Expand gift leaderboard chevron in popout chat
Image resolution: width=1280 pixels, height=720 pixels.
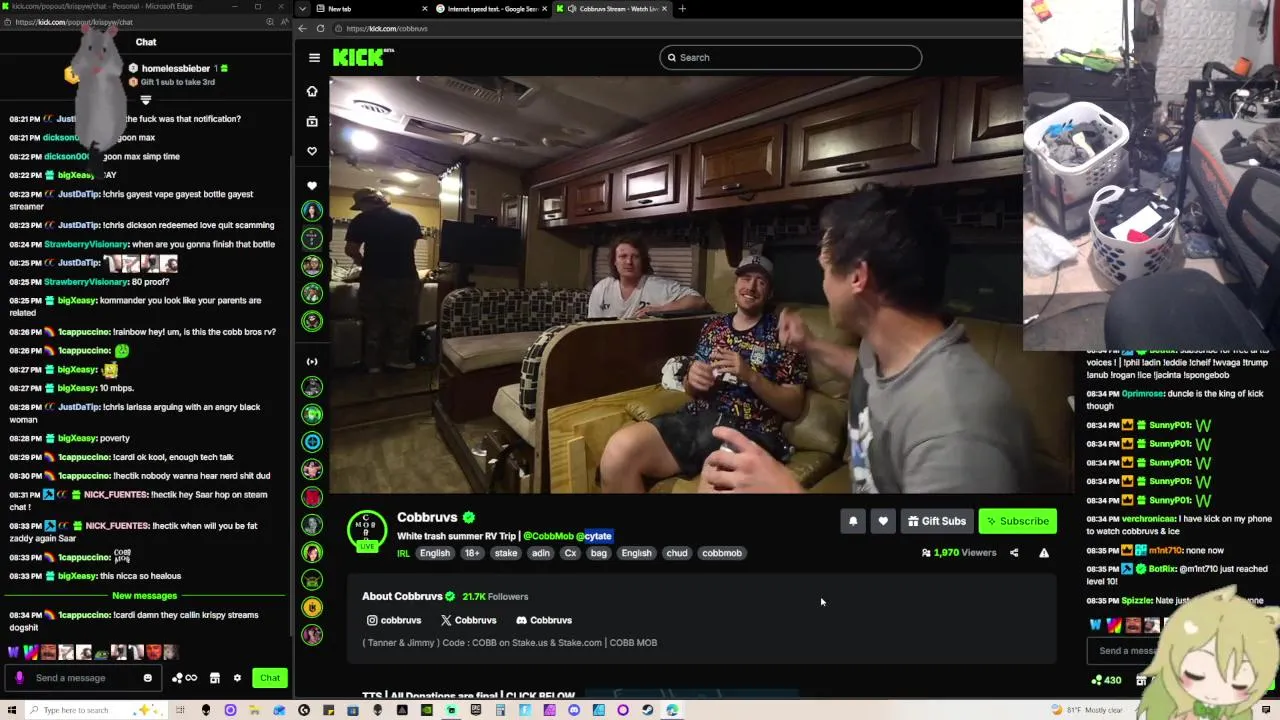pos(146,100)
